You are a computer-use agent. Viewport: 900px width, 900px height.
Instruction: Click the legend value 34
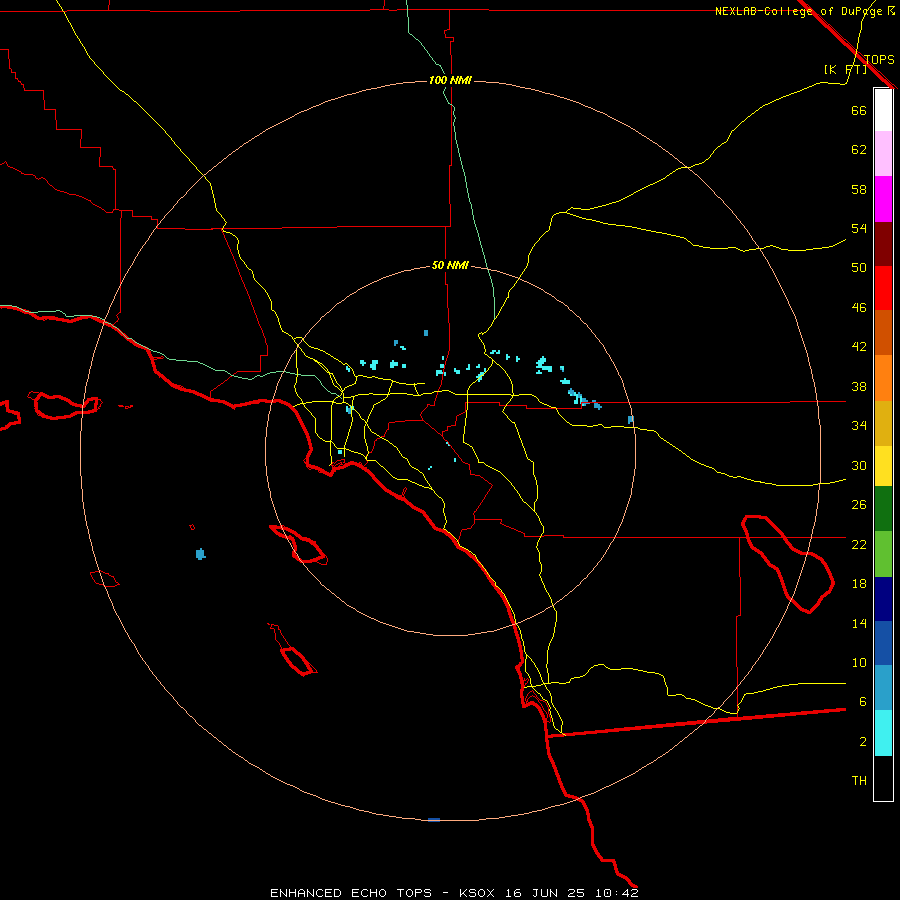pyautogui.click(x=859, y=426)
